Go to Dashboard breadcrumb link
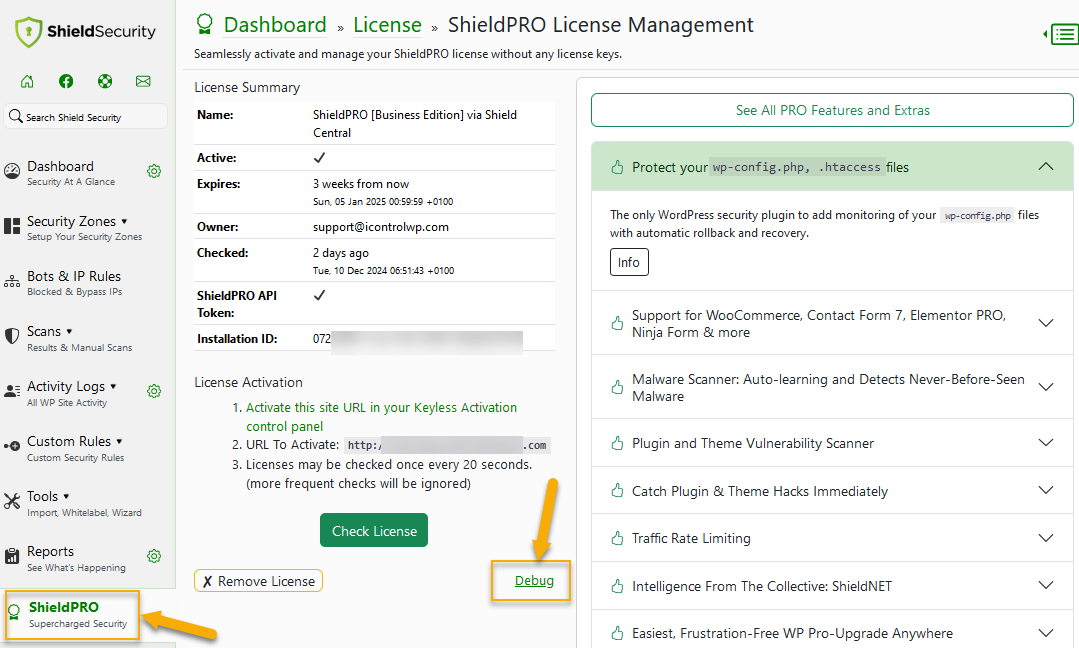 275,25
